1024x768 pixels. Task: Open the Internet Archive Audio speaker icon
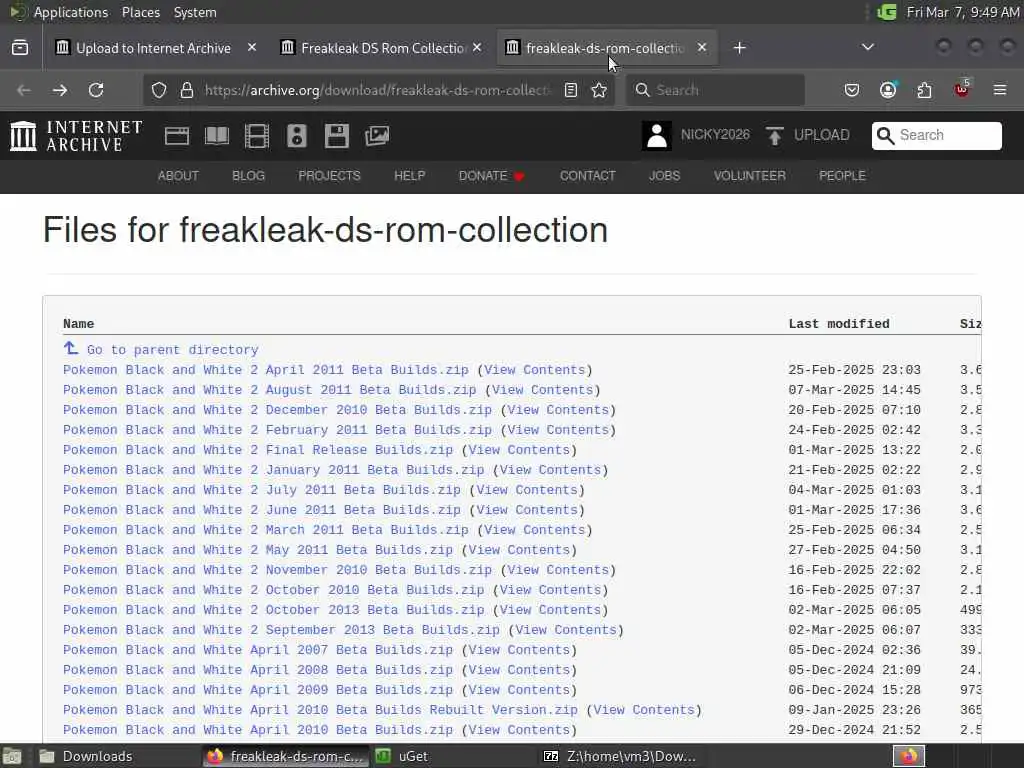[296, 136]
